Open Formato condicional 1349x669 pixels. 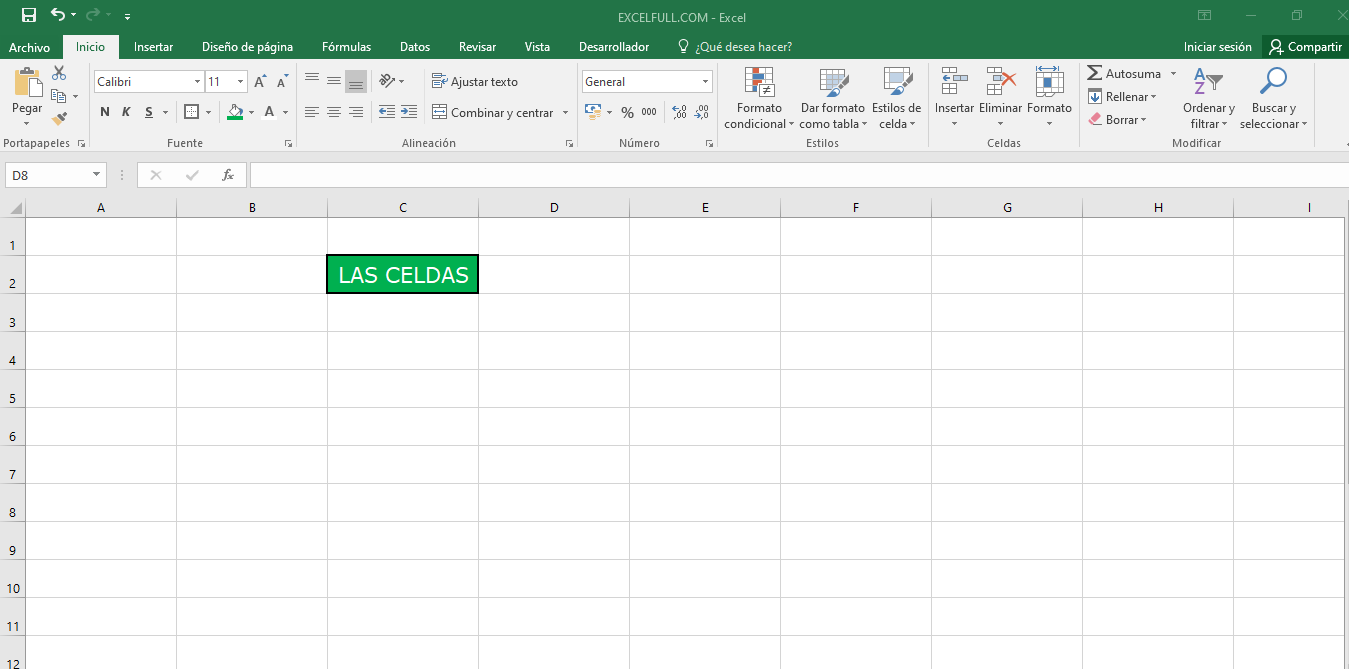[760, 98]
